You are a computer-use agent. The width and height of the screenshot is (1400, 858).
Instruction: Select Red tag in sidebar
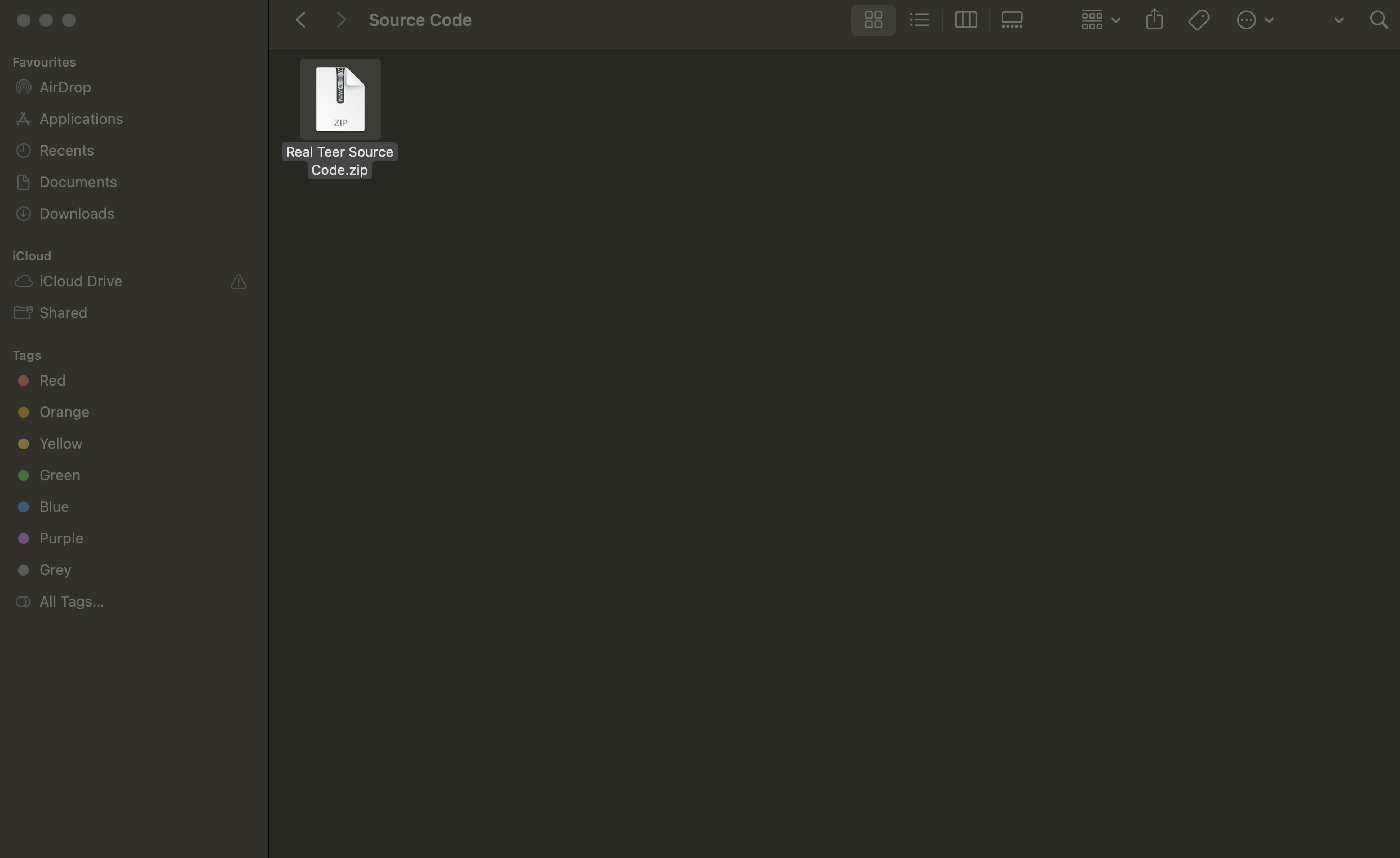pyautogui.click(x=52, y=380)
